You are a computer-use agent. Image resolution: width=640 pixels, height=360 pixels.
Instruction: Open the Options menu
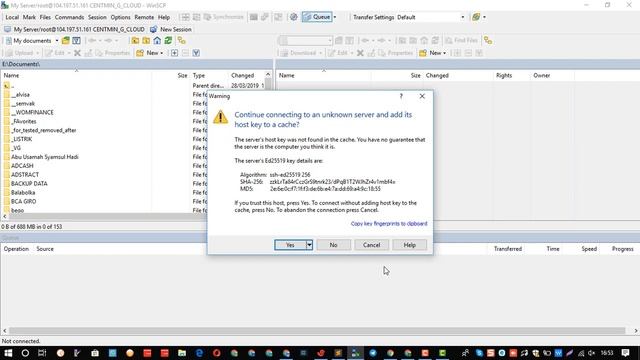(x=120, y=17)
